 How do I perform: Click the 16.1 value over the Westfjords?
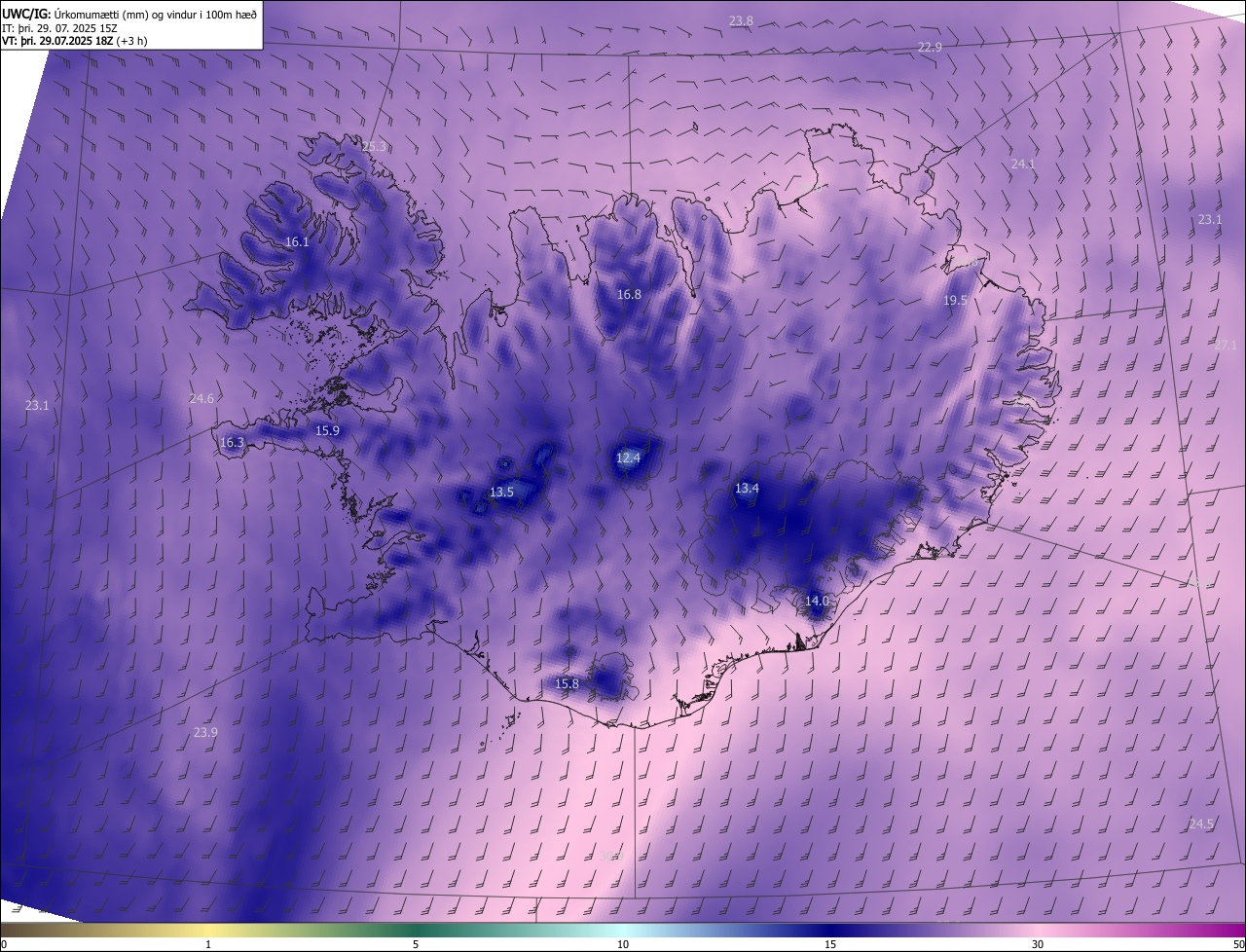pos(297,241)
